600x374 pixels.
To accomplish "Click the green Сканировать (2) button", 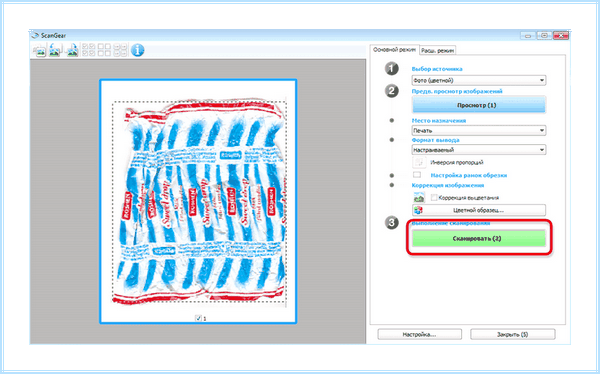I will pos(479,238).
